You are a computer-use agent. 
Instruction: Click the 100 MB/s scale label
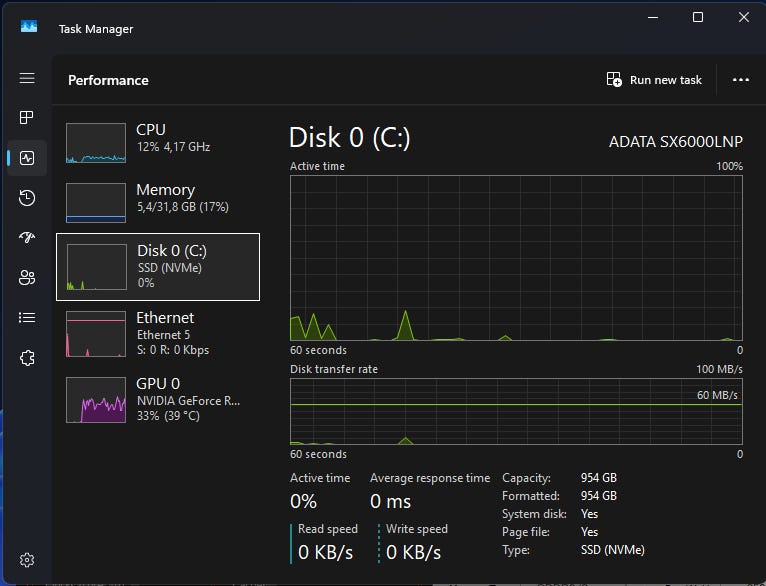pyautogui.click(x=719, y=369)
